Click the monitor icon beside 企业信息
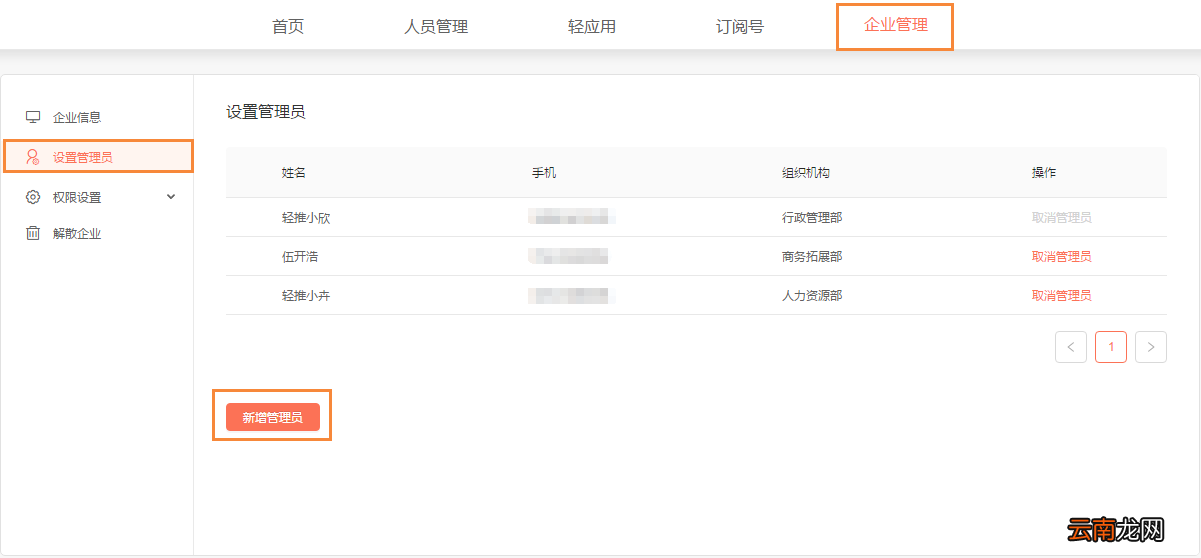The image size is (1201, 558). tap(33, 117)
